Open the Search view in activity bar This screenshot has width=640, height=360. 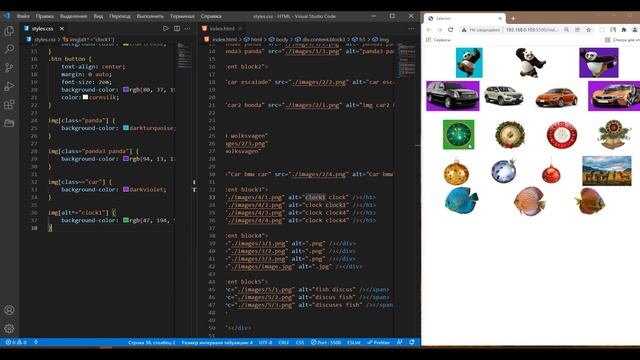point(9,49)
